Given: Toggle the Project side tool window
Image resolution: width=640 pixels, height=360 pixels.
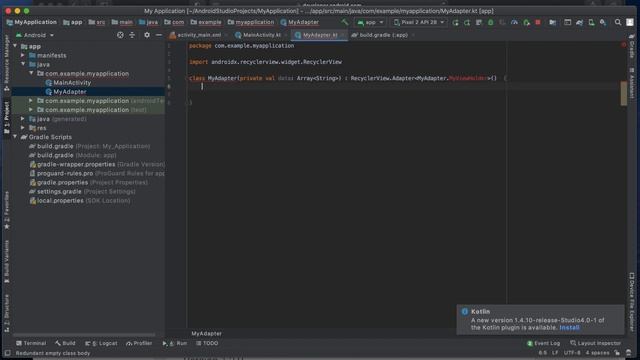Looking at the screenshot, I should (7, 118).
